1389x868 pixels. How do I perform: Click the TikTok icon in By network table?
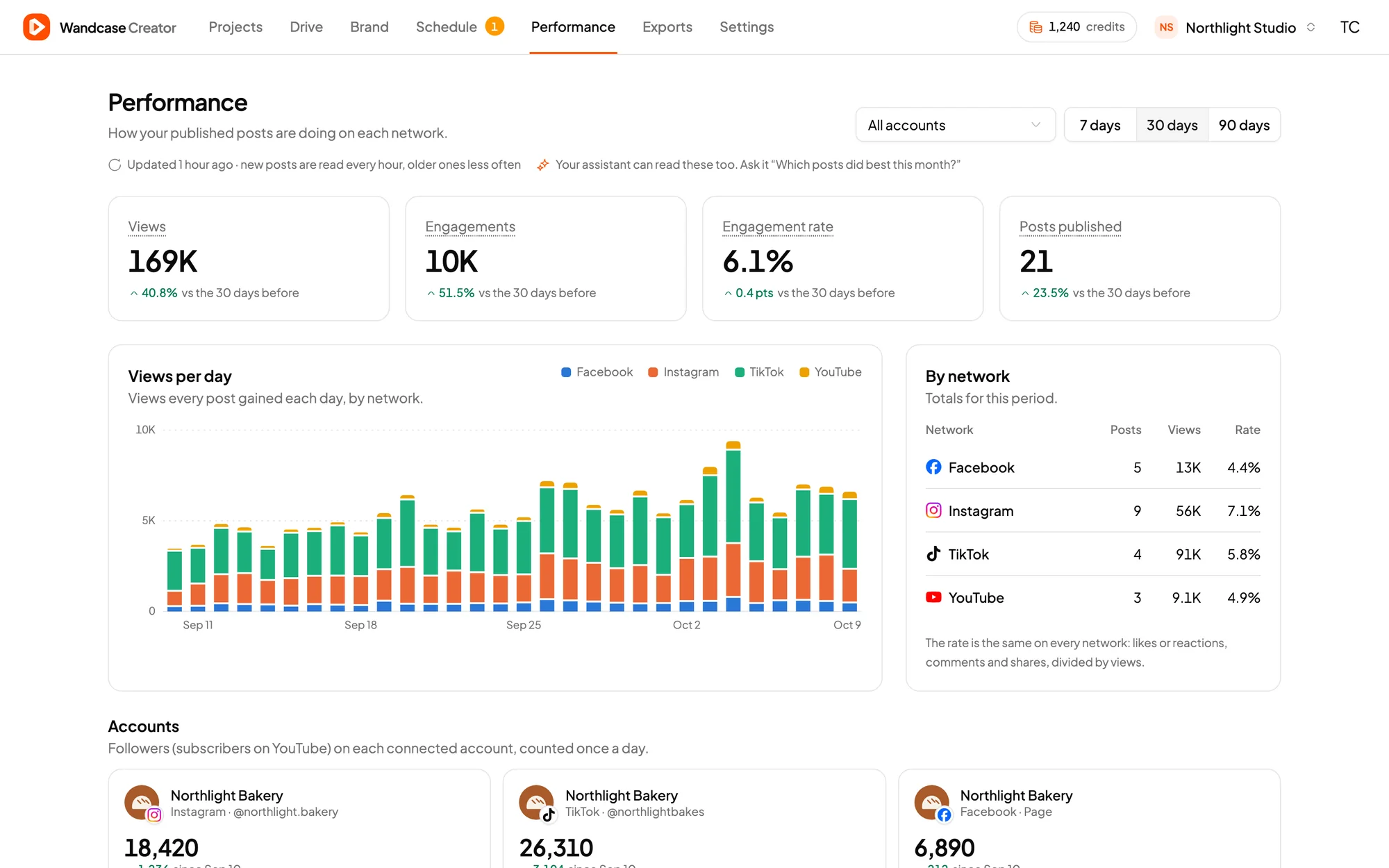933,553
